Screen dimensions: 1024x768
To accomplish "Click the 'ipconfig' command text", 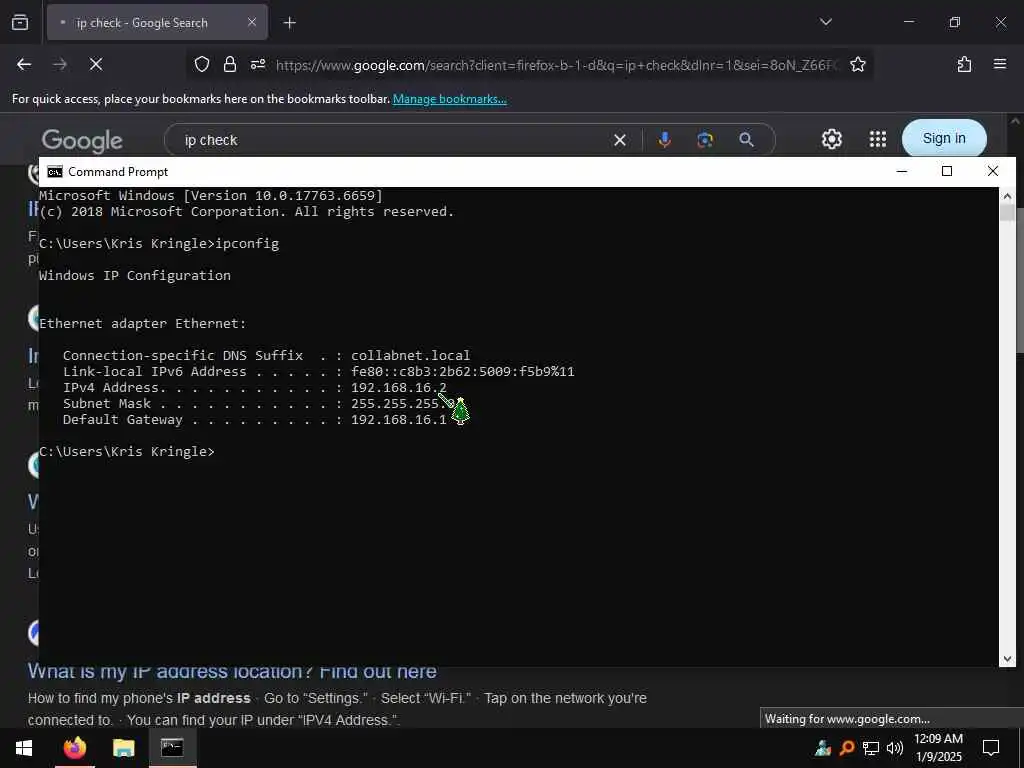I will (248, 244).
